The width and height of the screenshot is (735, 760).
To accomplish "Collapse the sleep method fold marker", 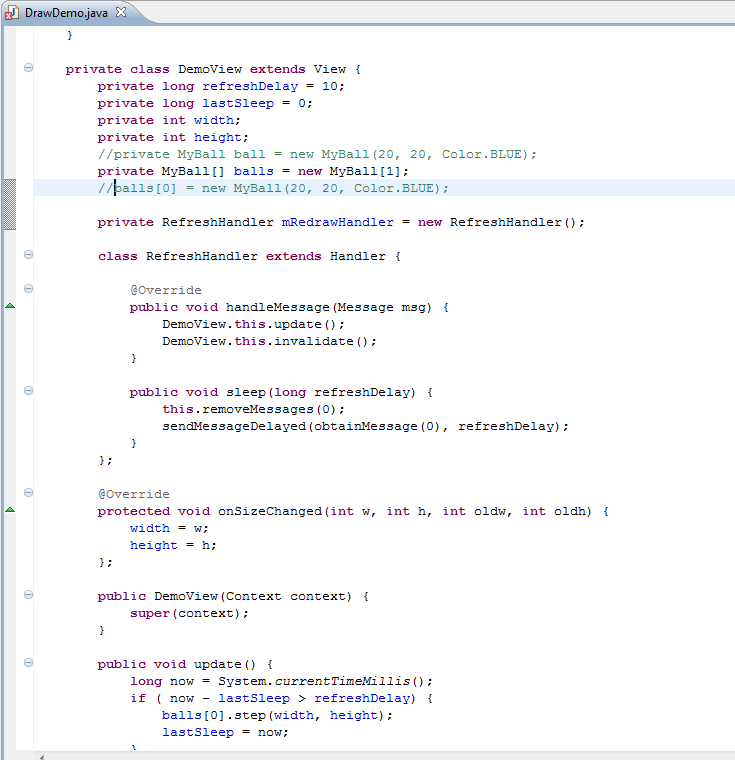I will (29, 391).
